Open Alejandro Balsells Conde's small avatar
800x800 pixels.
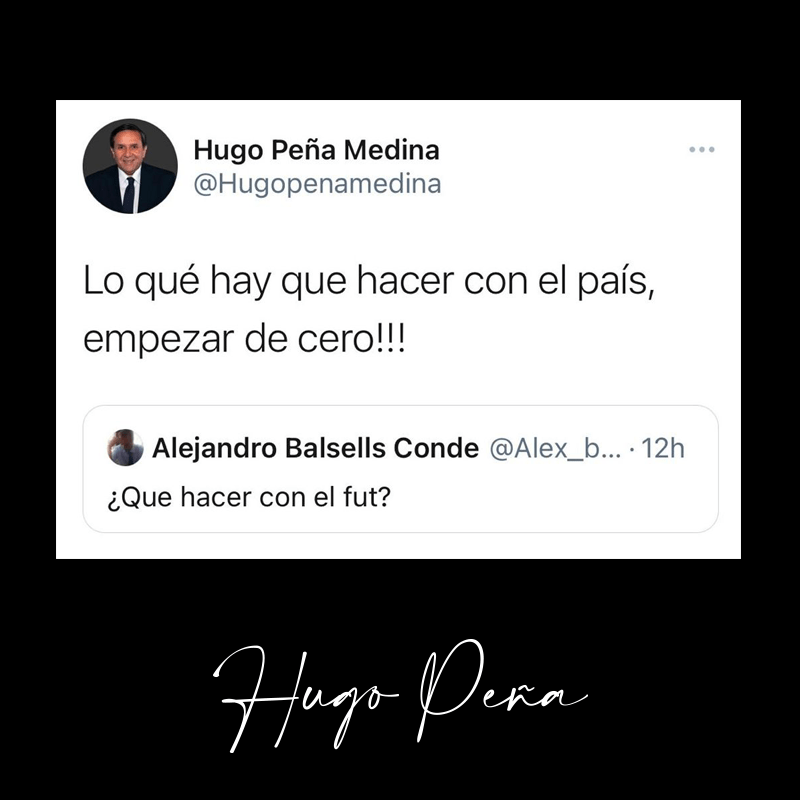click(x=125, y=447)
